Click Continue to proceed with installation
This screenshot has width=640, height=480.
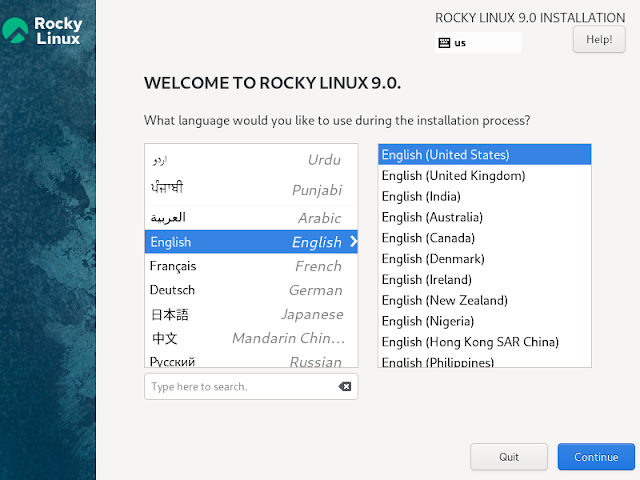596,457
